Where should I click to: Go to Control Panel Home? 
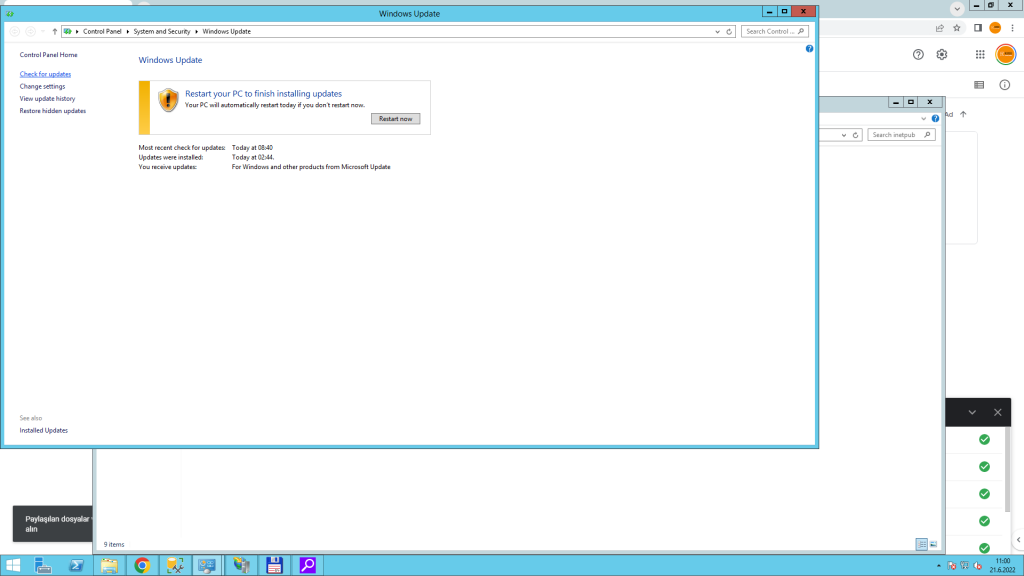pos(48,55)
